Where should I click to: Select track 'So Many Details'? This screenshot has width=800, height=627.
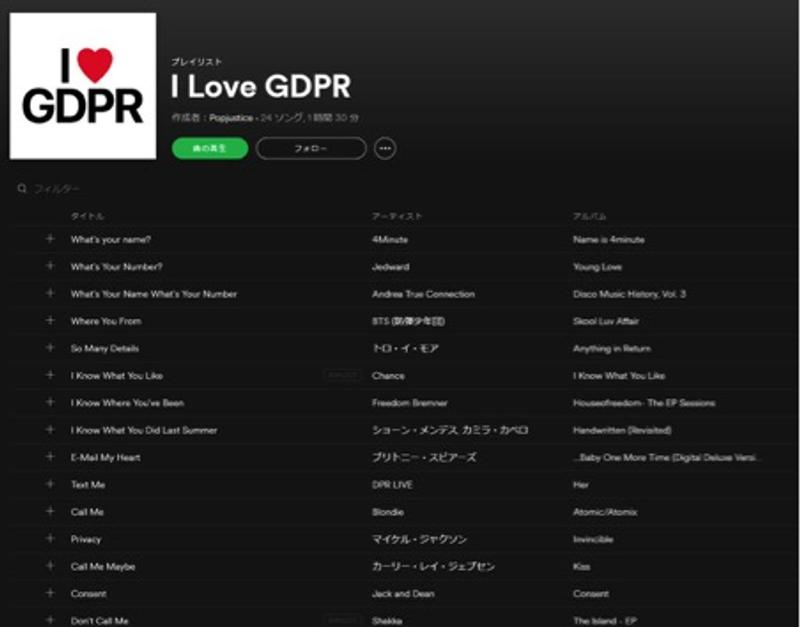tap(105, 349)
